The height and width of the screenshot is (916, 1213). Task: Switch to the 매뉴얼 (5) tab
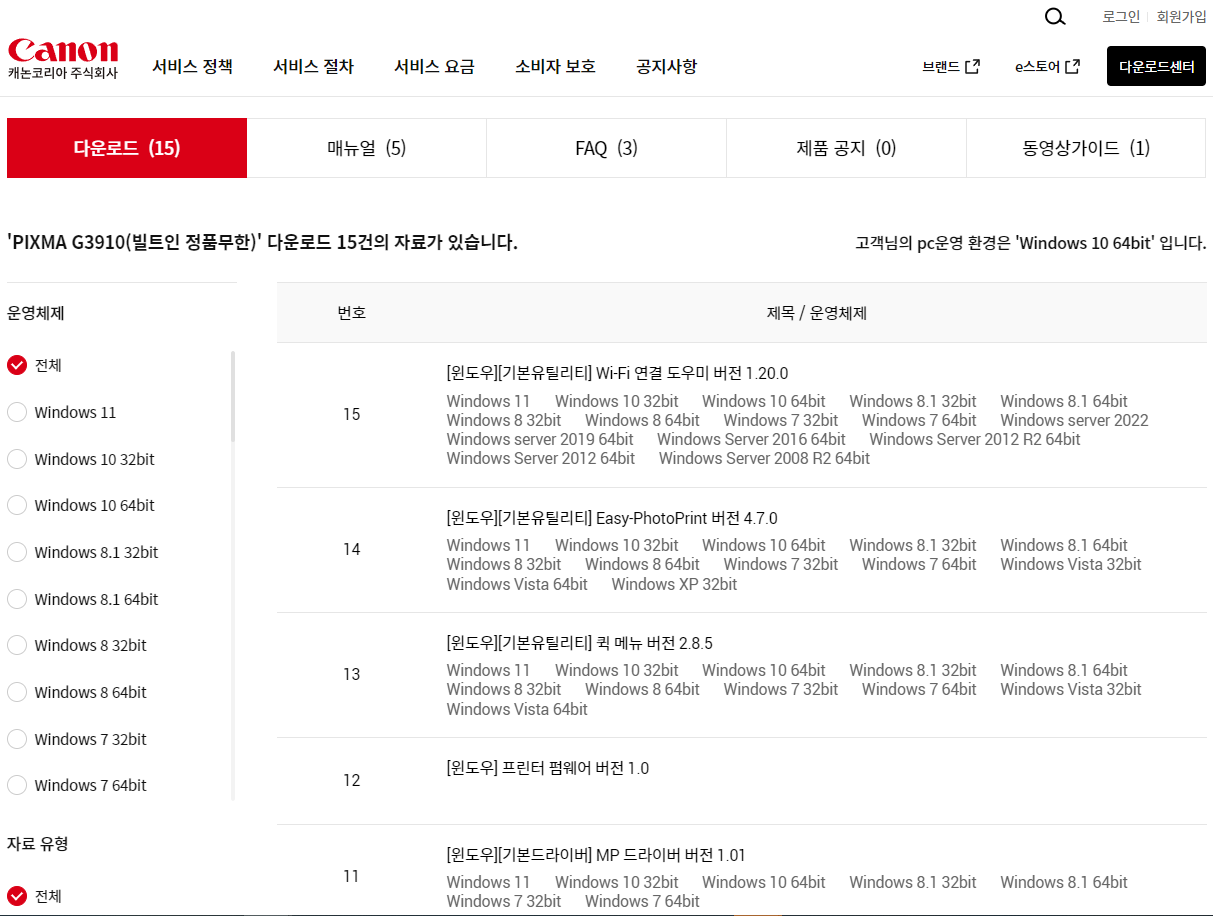pos(367,148)
